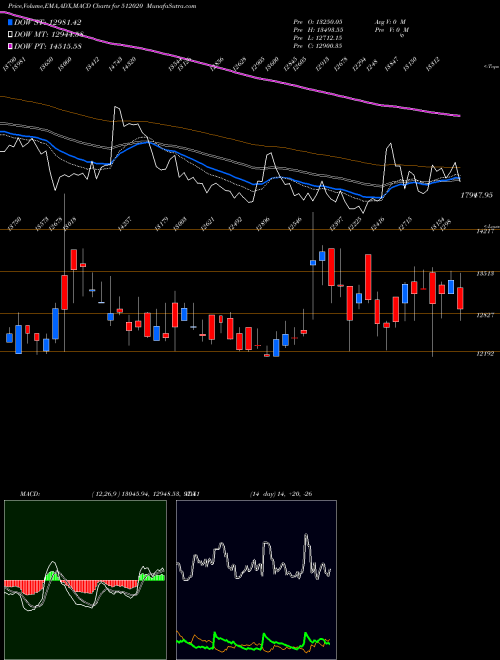Click the MACD panel title label

pos(30,493)
